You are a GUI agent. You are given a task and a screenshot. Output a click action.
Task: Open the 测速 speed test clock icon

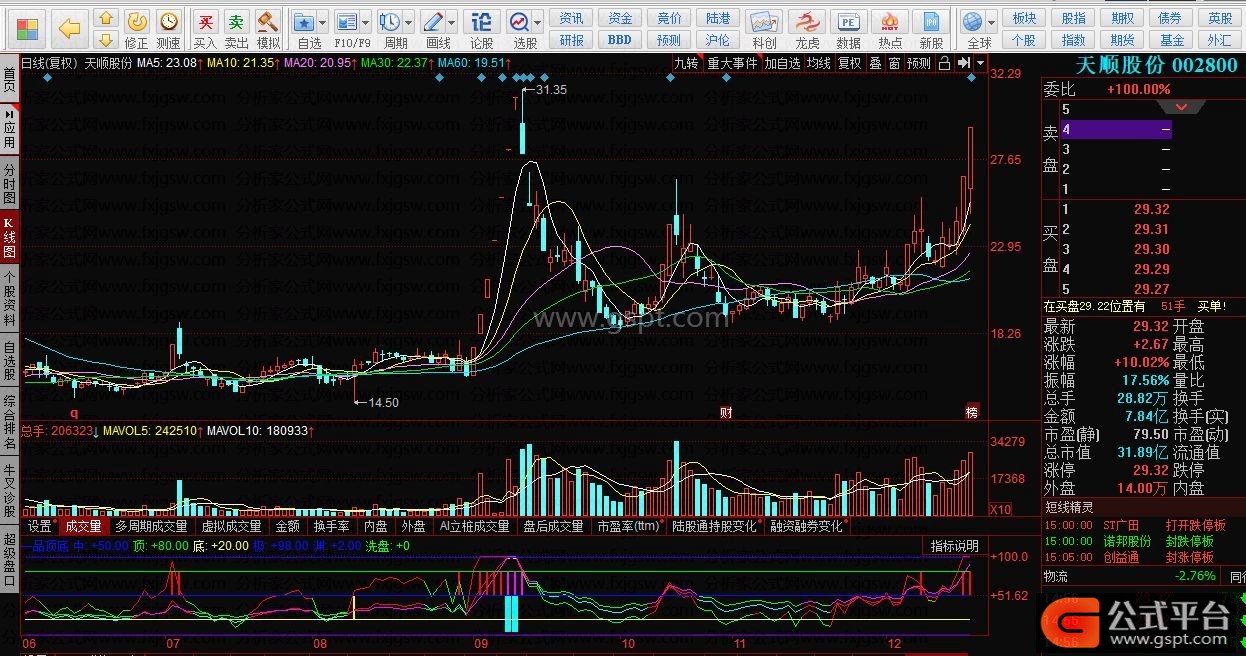(168, 21)
